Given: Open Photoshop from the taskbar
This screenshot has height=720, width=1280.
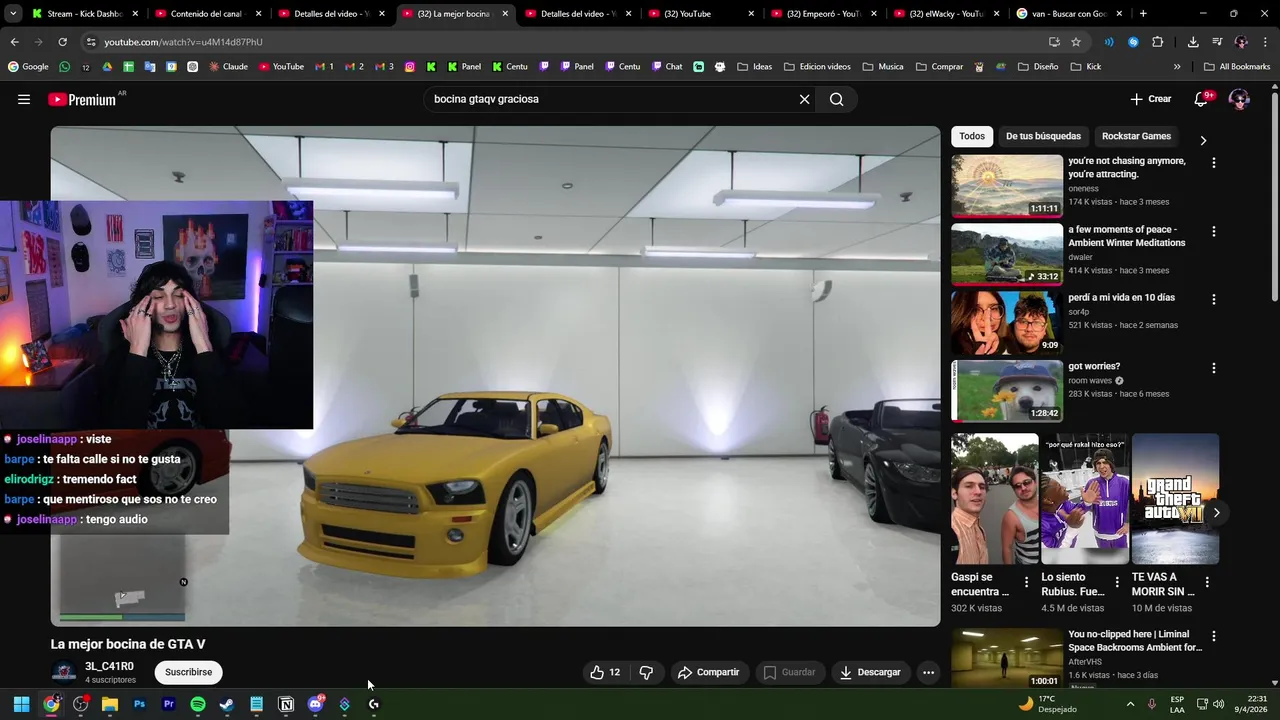Looking at the screenshot, I should coord(139,704).
